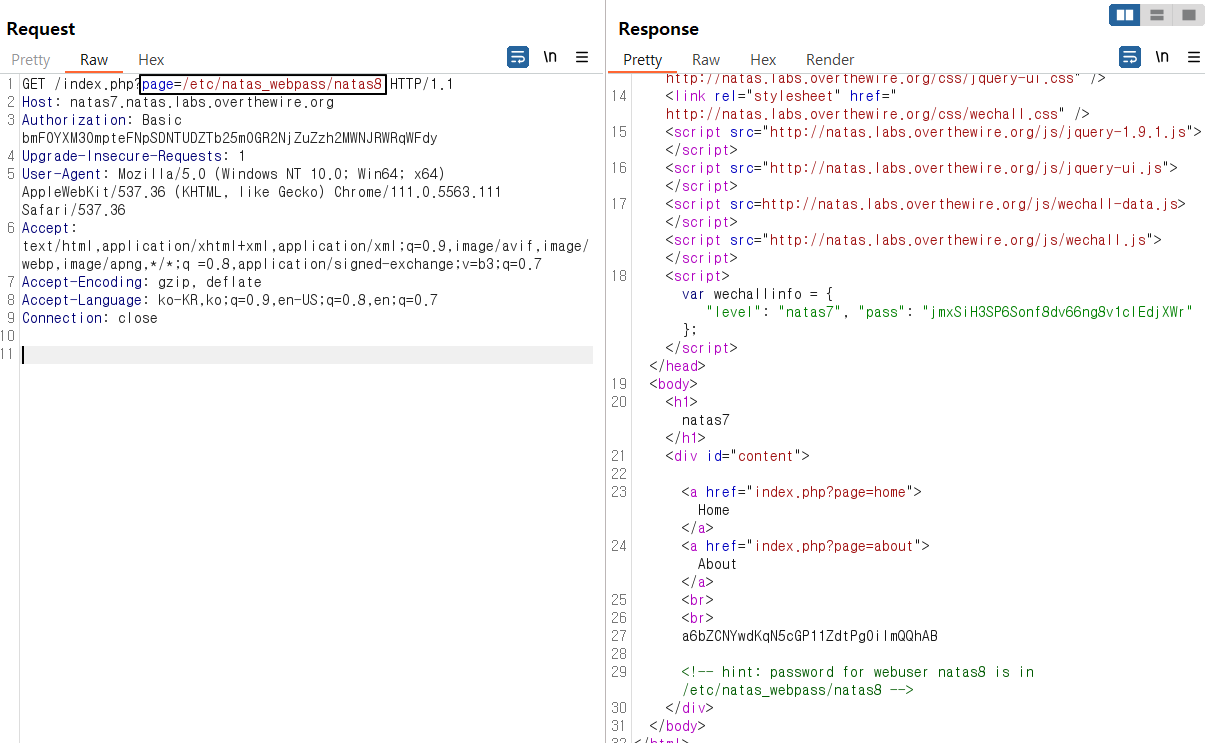The image size is (1205, 743).
Task: Toggle word wrap in the Response panel
Action: (1129, 57)
